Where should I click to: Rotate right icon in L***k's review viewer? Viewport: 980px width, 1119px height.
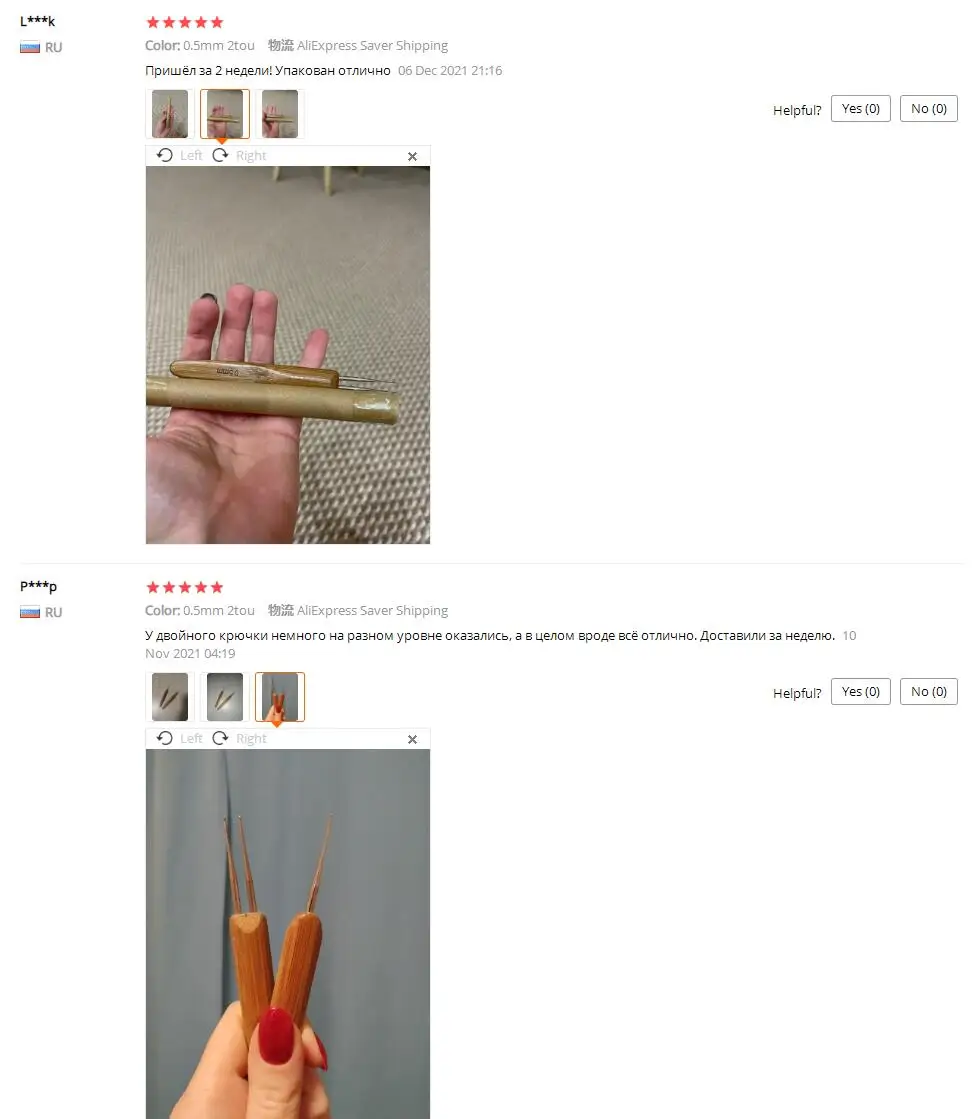(x=221, y=156)
